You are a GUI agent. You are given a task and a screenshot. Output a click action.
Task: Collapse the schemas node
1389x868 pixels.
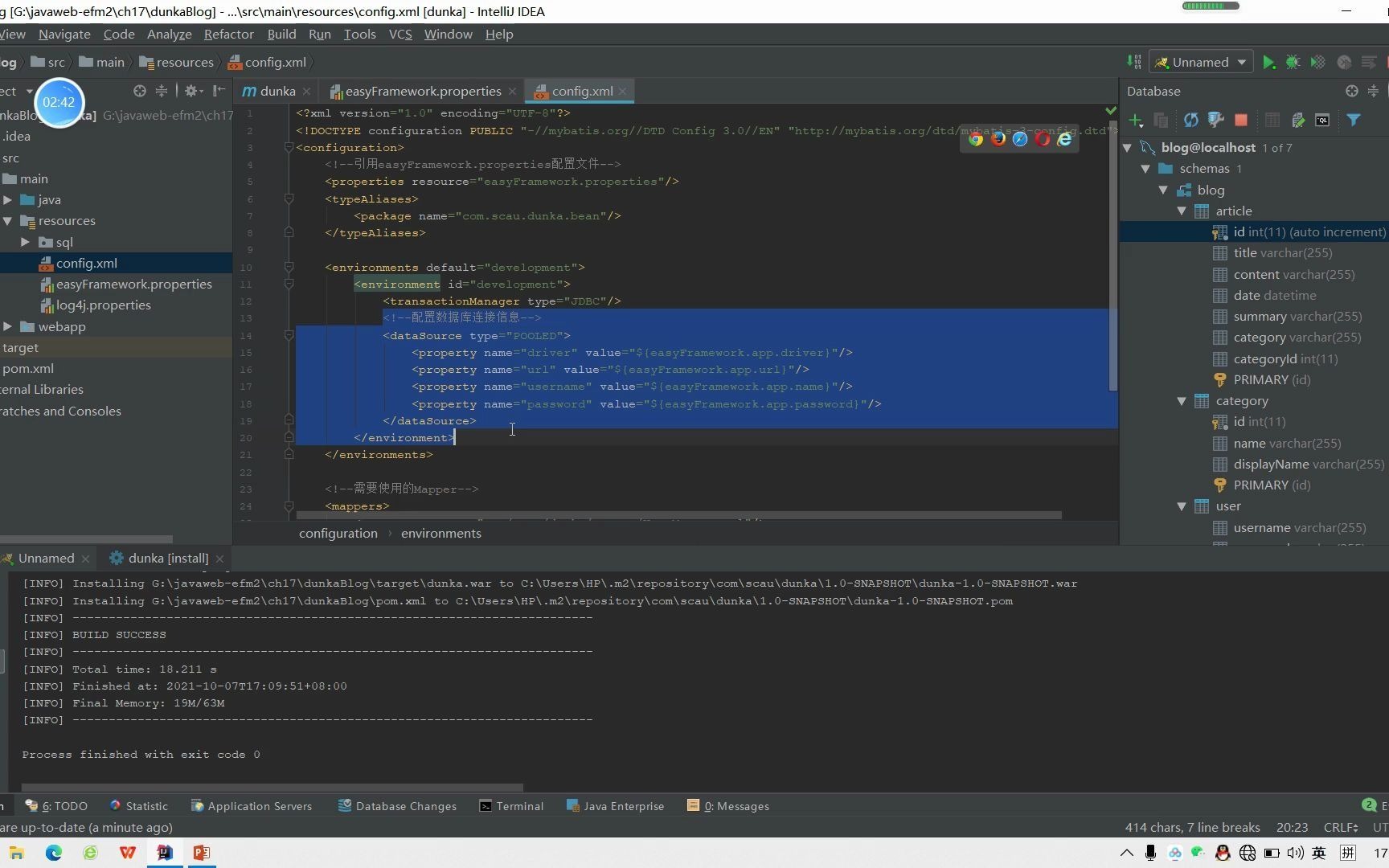coord(1145,169)
